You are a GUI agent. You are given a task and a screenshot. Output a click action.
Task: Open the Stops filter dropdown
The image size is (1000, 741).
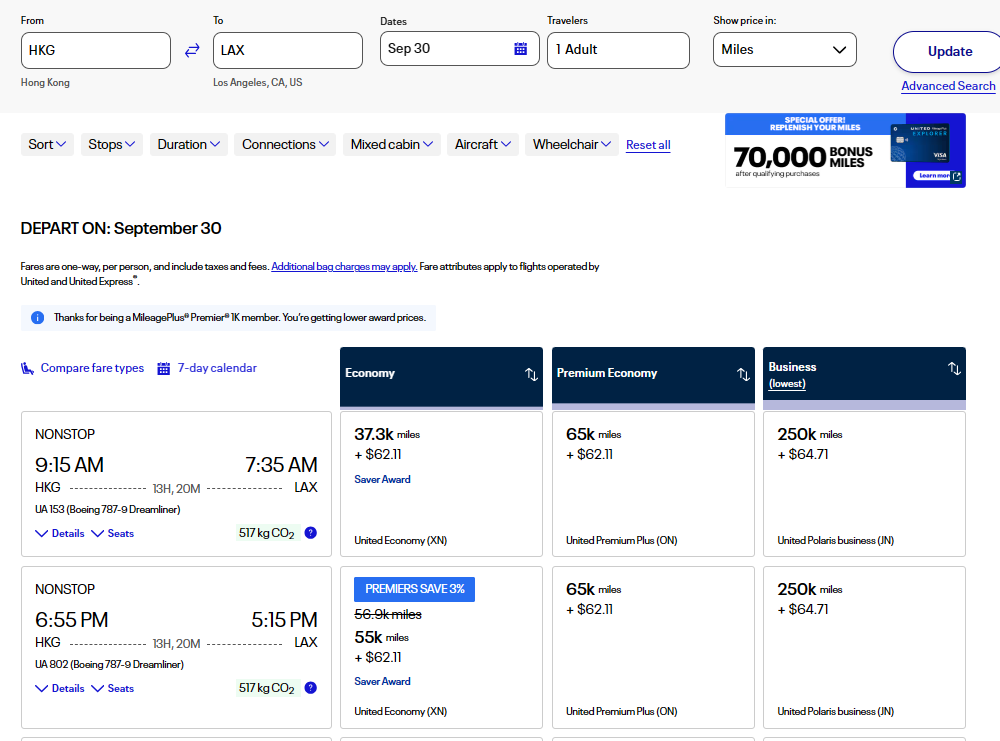point(112,144)
